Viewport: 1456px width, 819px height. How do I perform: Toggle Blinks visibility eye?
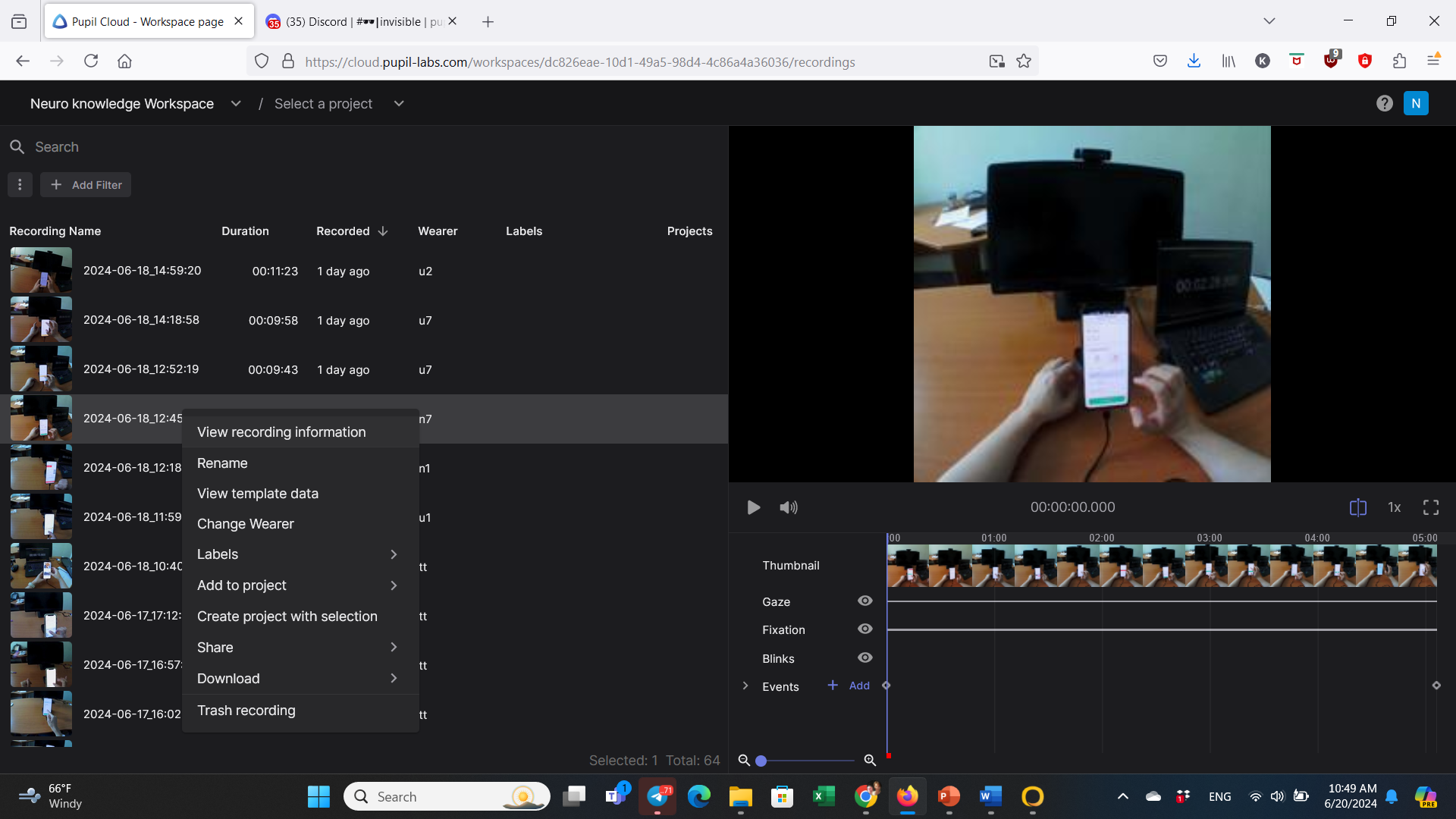point(864,657)
